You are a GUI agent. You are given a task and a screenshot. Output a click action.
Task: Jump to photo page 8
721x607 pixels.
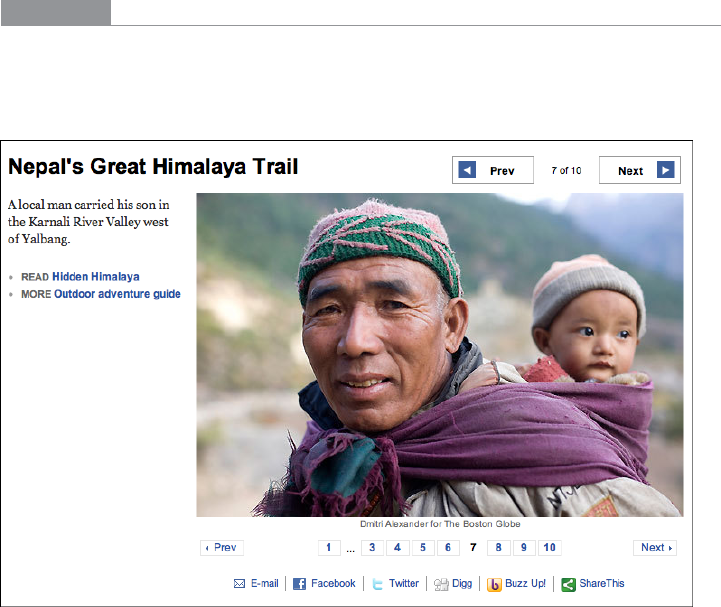[498, 548]
